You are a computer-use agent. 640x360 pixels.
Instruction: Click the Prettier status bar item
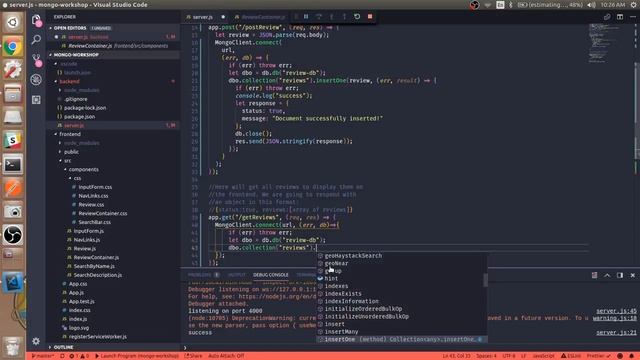point(599,356)
